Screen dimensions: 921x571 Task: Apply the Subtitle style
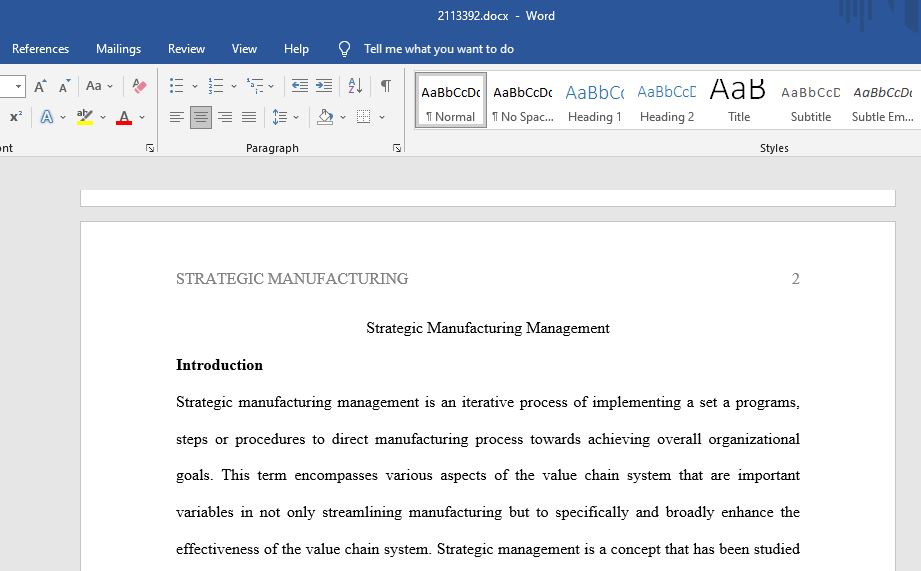coord(811,100)
